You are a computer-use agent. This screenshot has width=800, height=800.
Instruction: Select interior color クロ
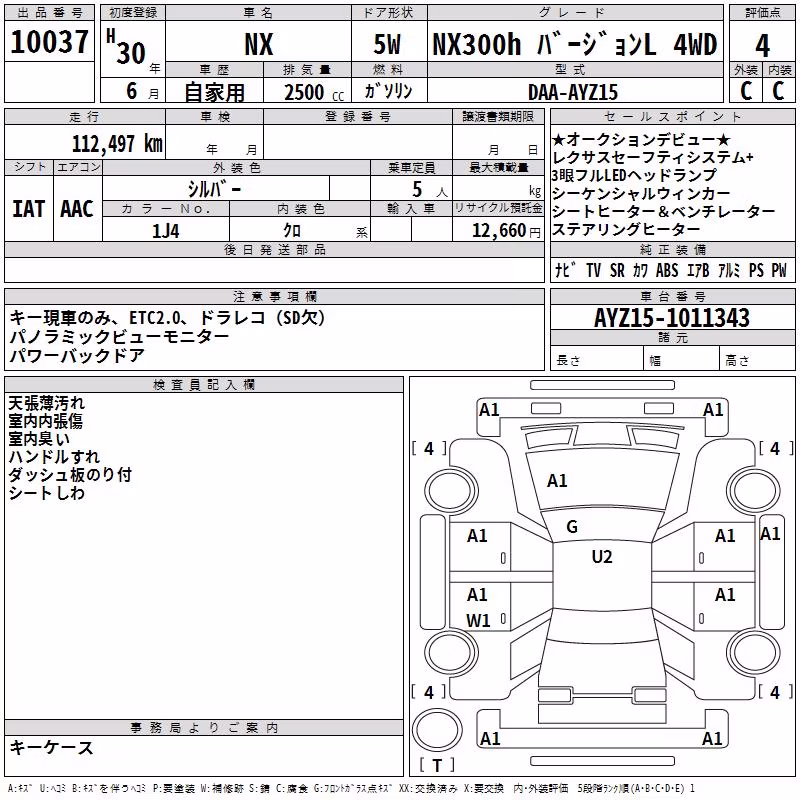tap(292, 231)
